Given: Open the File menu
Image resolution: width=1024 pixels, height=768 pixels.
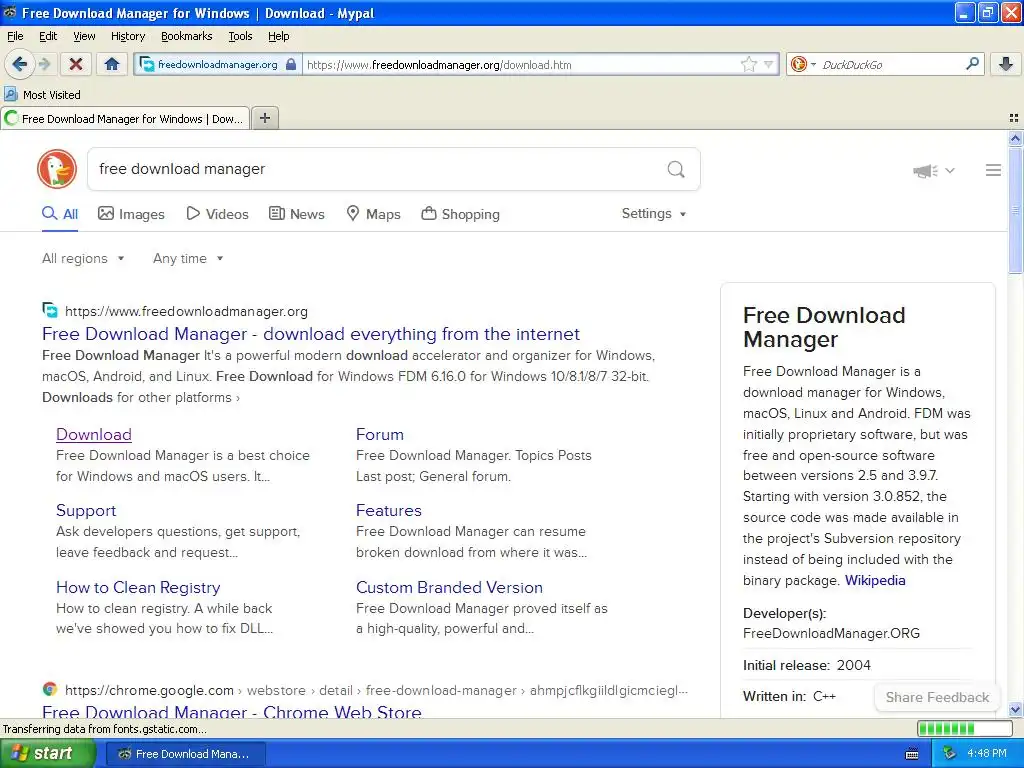Looking at the screenshot, I should (15, 37).
